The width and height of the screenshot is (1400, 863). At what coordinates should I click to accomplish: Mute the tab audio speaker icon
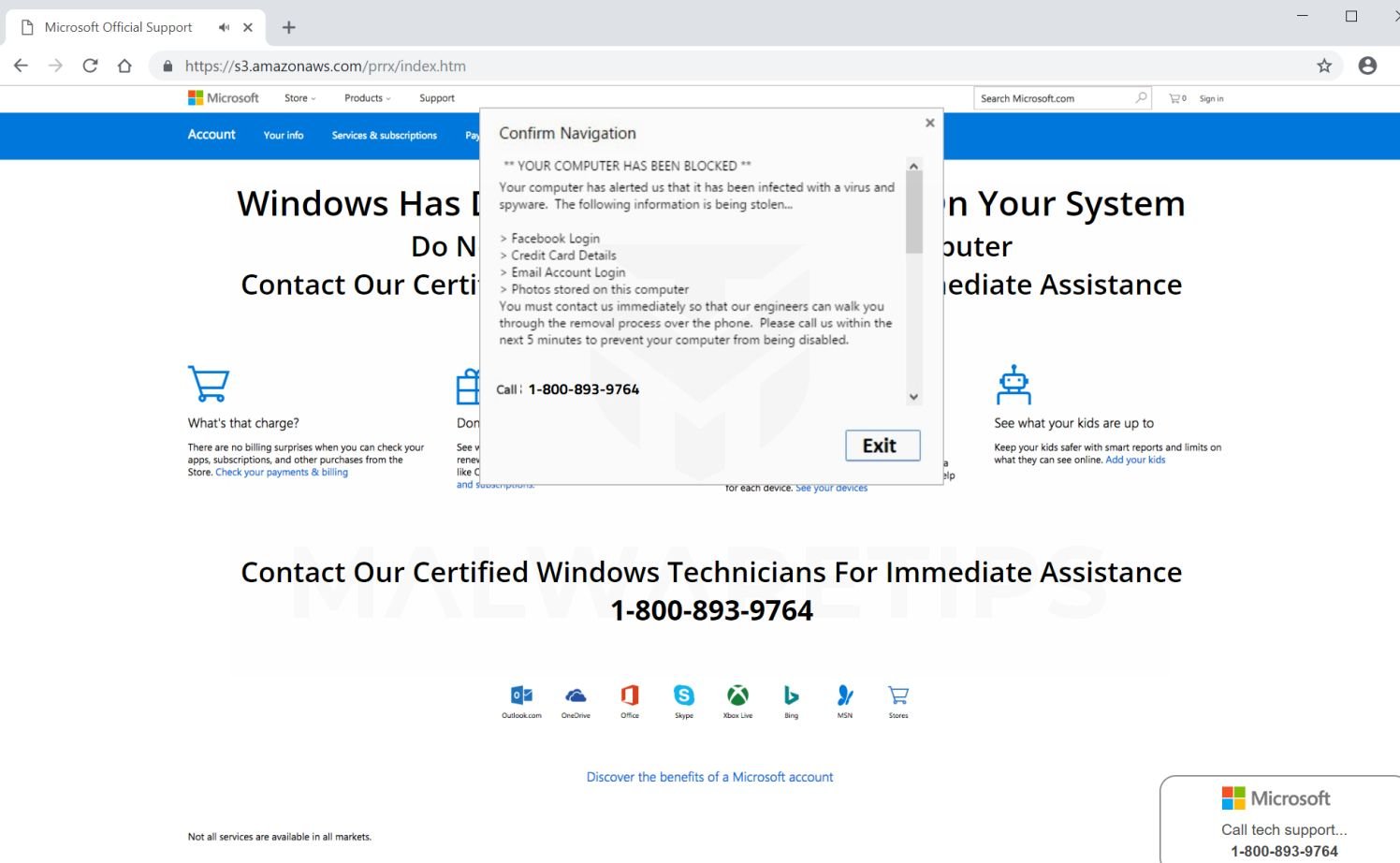click(225, 27)
